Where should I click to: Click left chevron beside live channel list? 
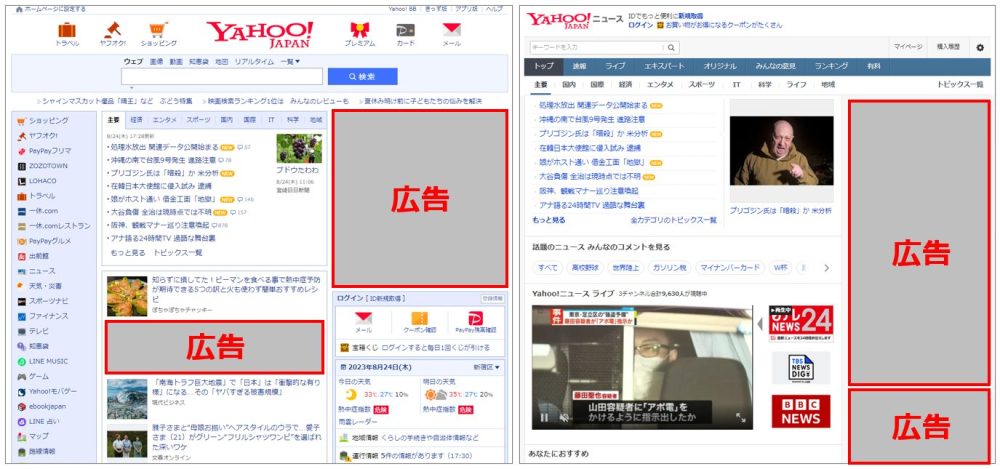pyautogui.click(x=760, y=324)
